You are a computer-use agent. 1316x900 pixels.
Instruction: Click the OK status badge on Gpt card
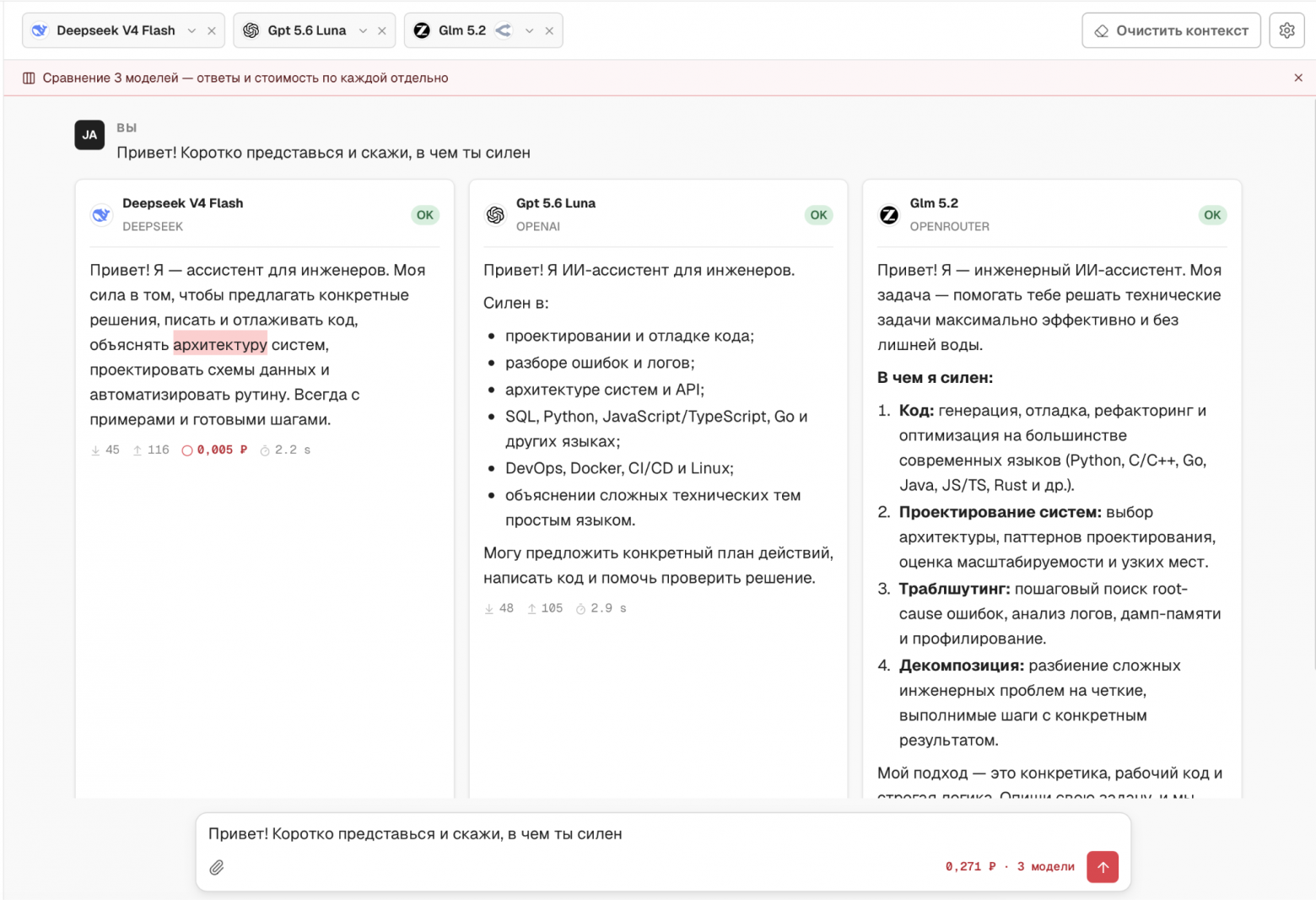point(818,215)
